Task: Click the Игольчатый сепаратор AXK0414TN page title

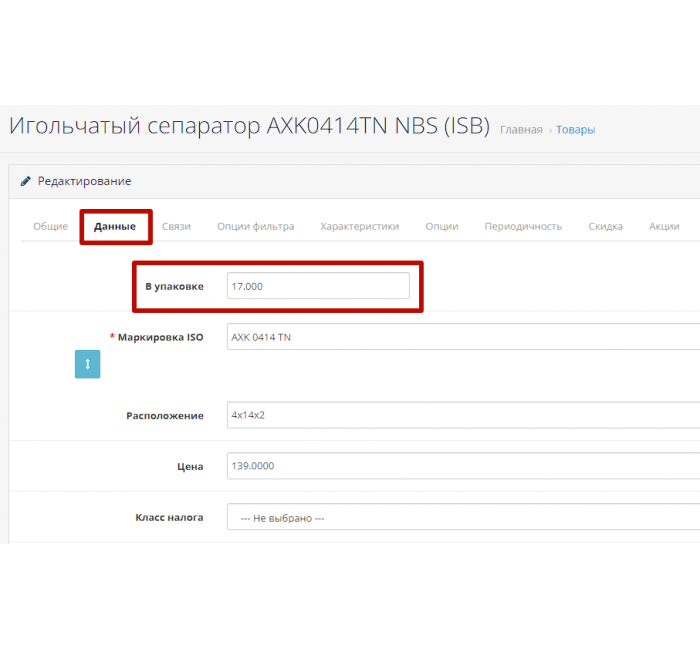Action: tap(250, 126)
